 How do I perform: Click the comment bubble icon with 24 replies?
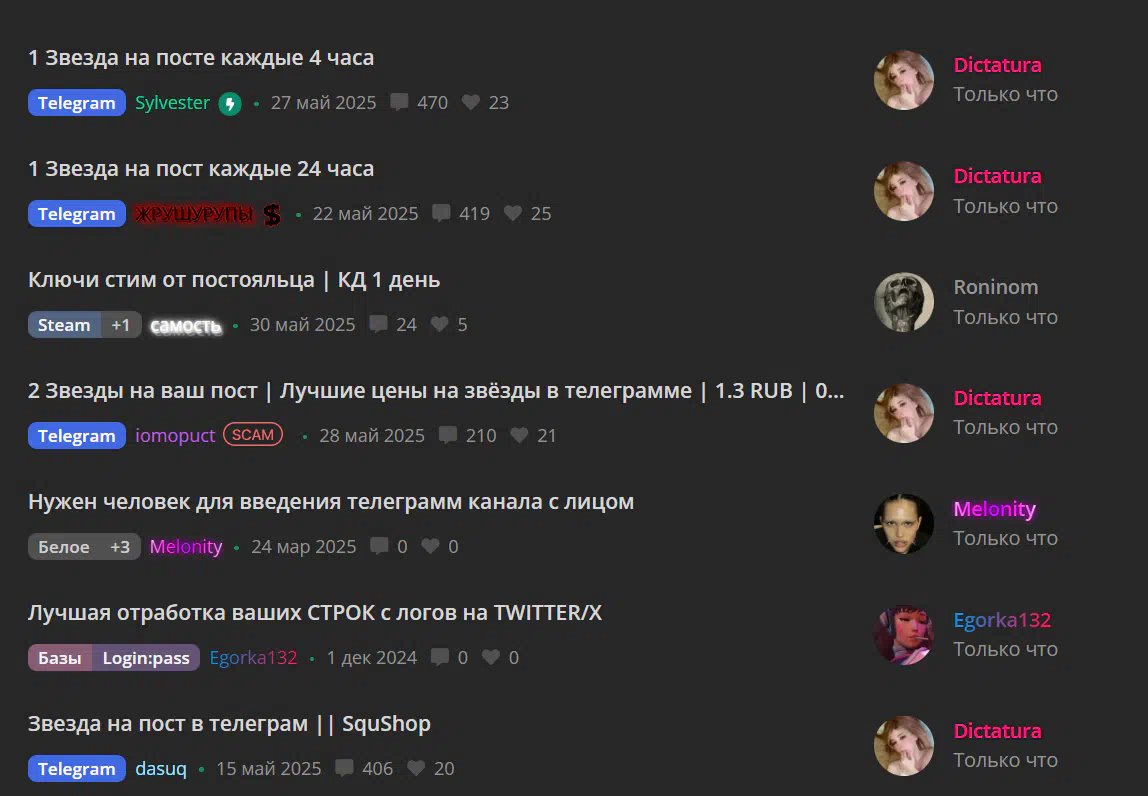[379, 324]
